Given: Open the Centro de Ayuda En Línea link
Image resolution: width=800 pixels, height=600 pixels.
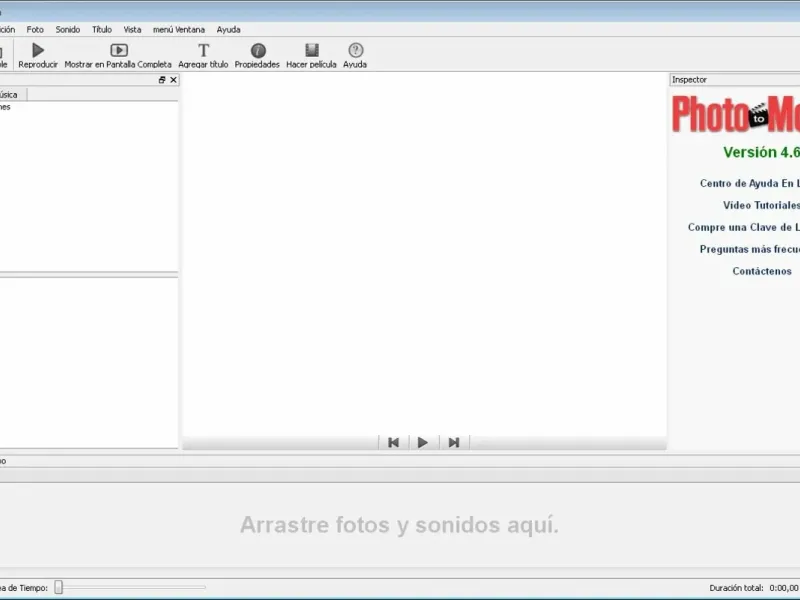Looking at the screenshot, I should coord(749,183).
